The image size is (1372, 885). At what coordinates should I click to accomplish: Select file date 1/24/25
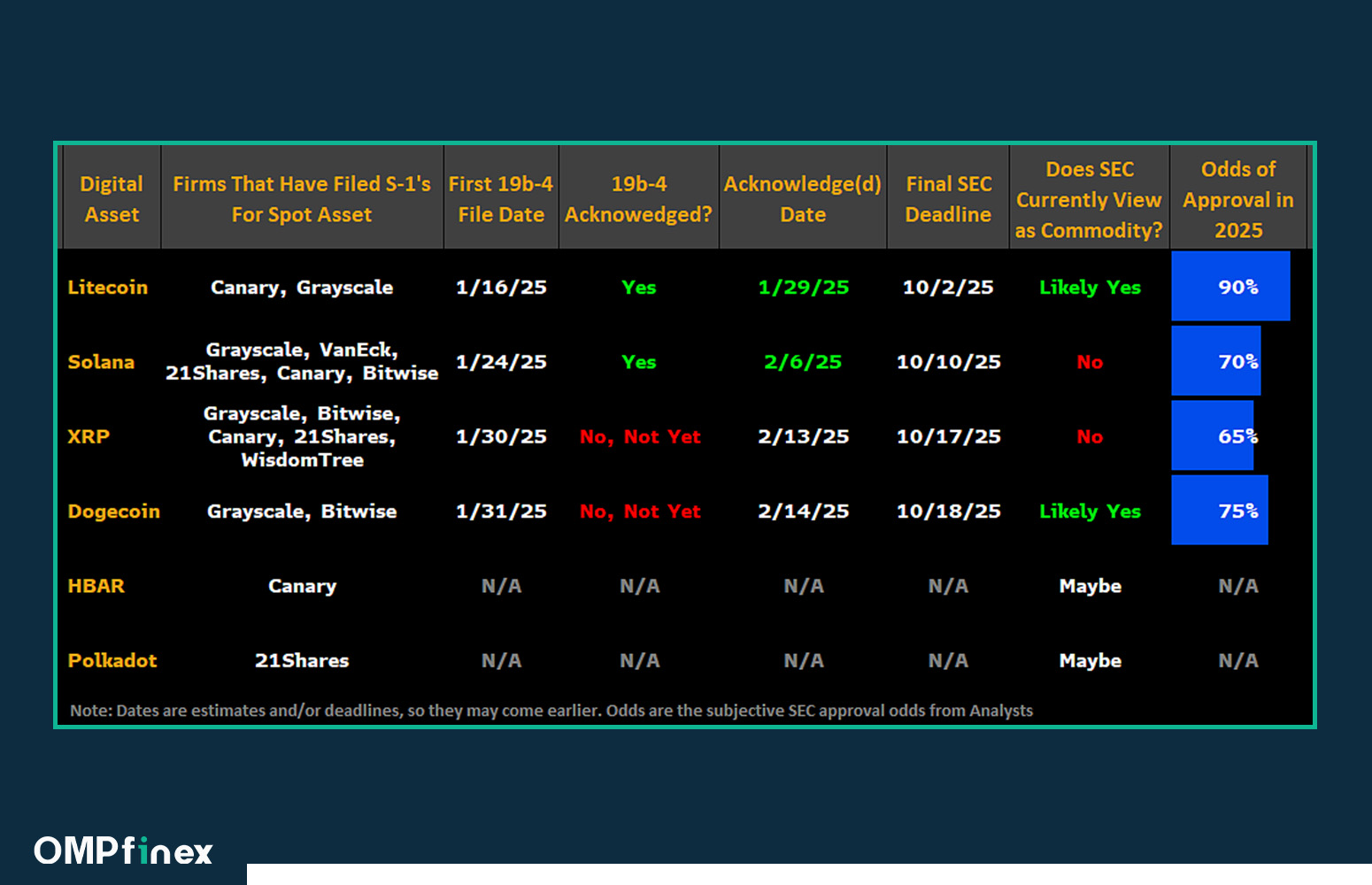pos(501,362)
